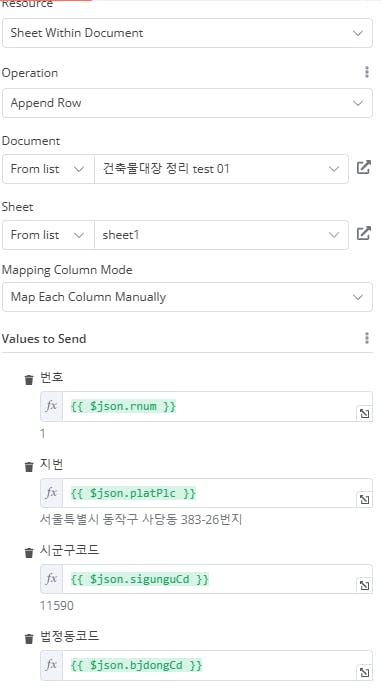Change Document mode From list selector

pos(48,169)
